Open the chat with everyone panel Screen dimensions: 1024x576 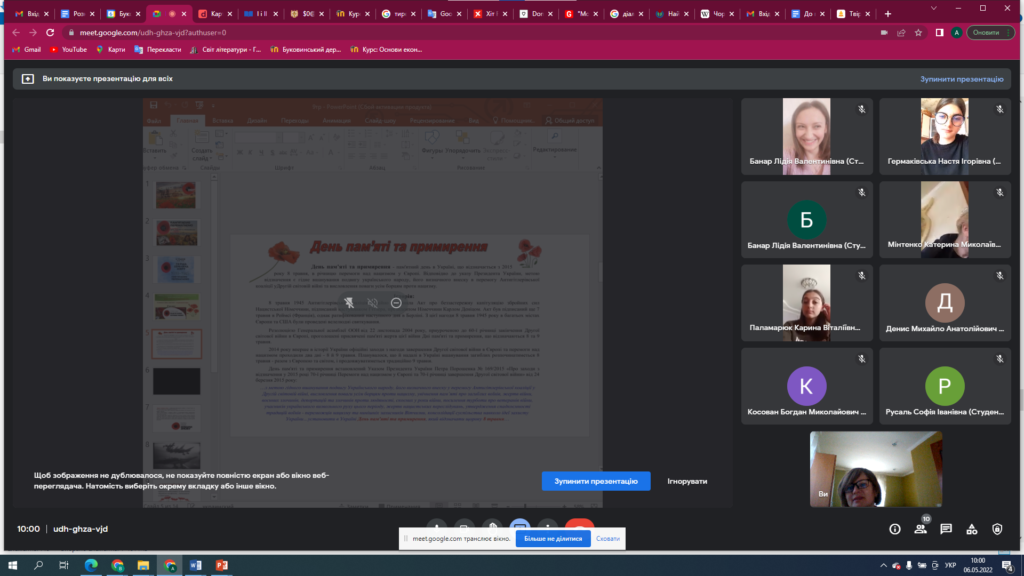tap(946, 529)
